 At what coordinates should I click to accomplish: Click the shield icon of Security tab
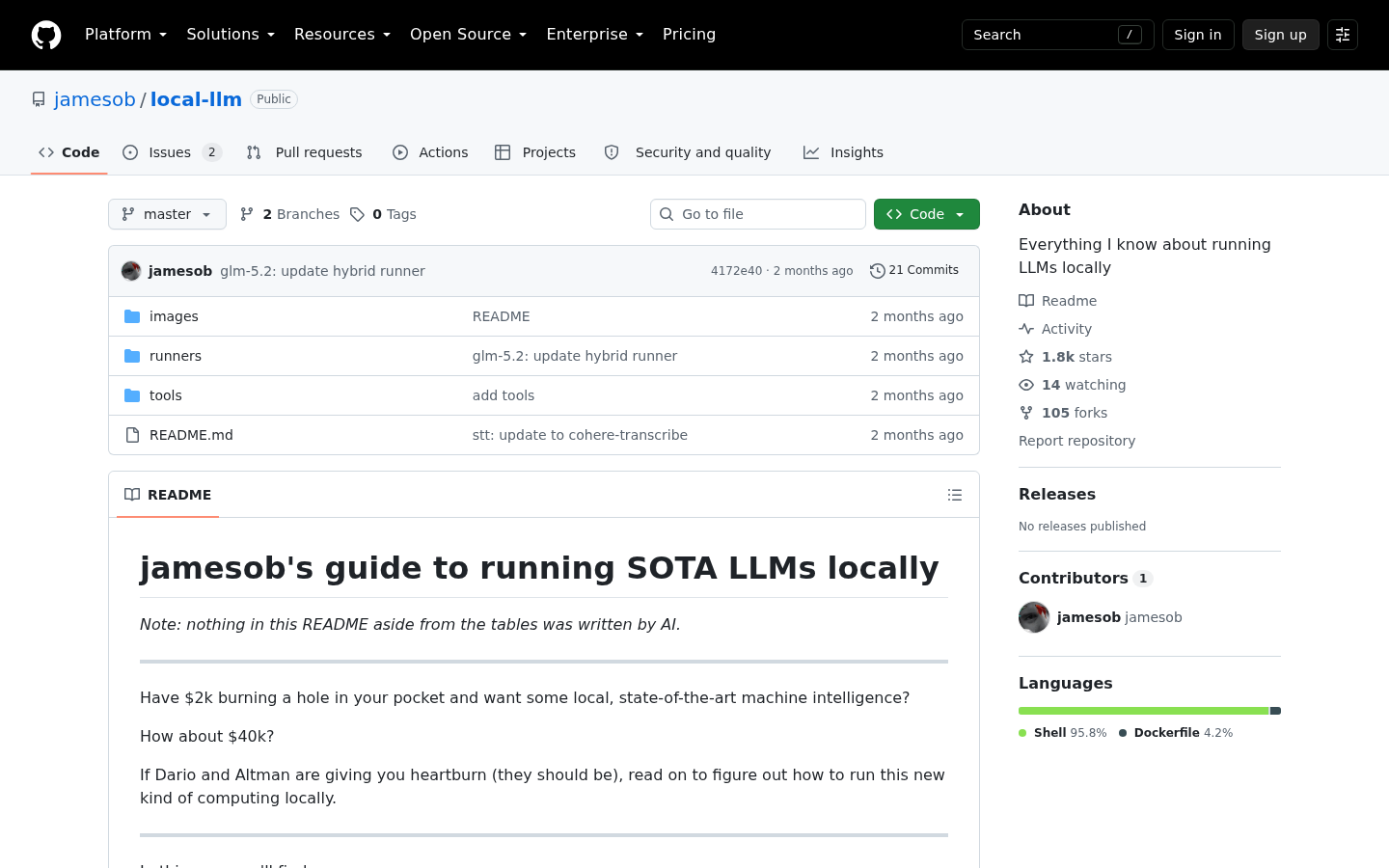[612, 152]
